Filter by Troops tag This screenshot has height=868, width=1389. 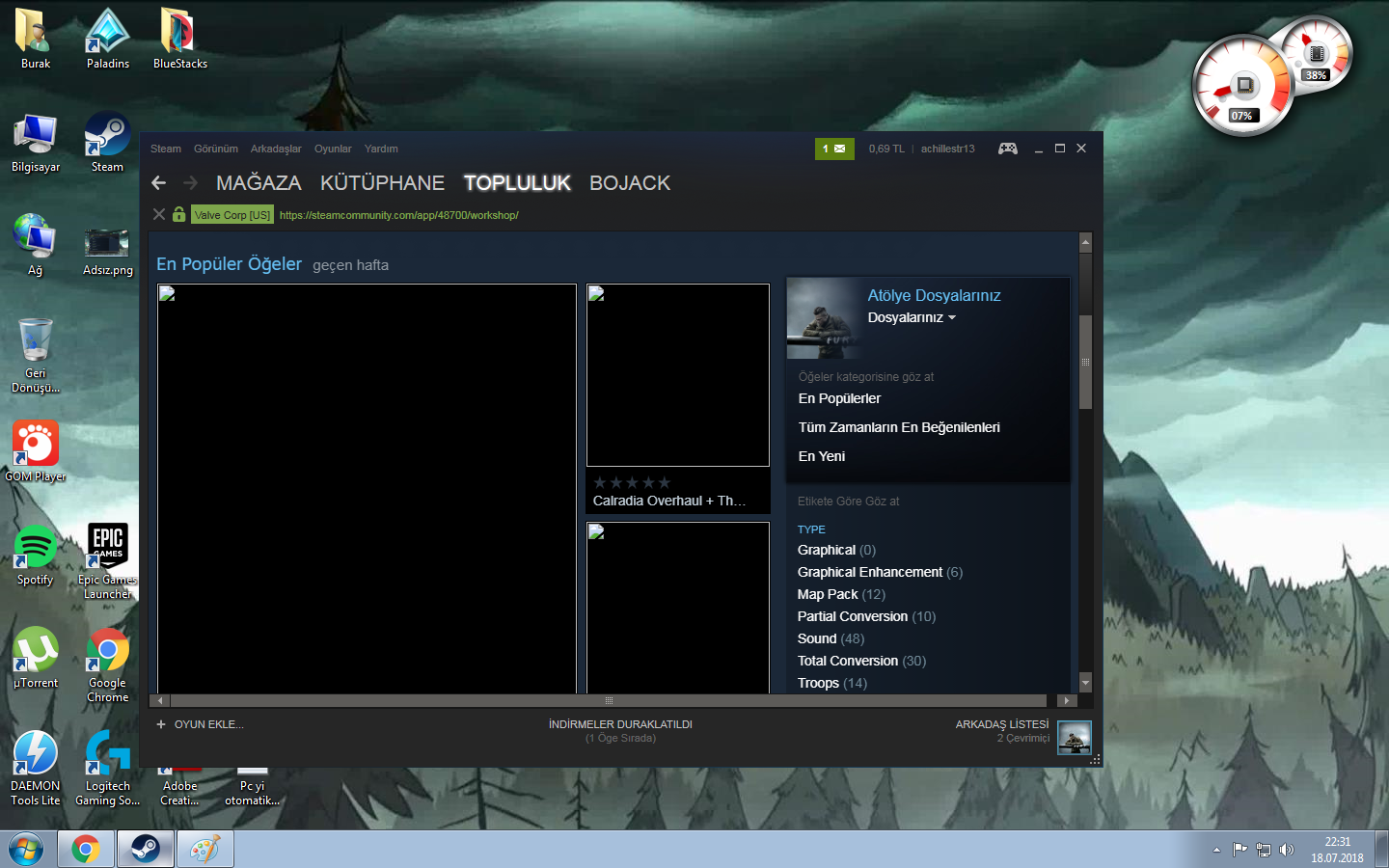point(832,683)
